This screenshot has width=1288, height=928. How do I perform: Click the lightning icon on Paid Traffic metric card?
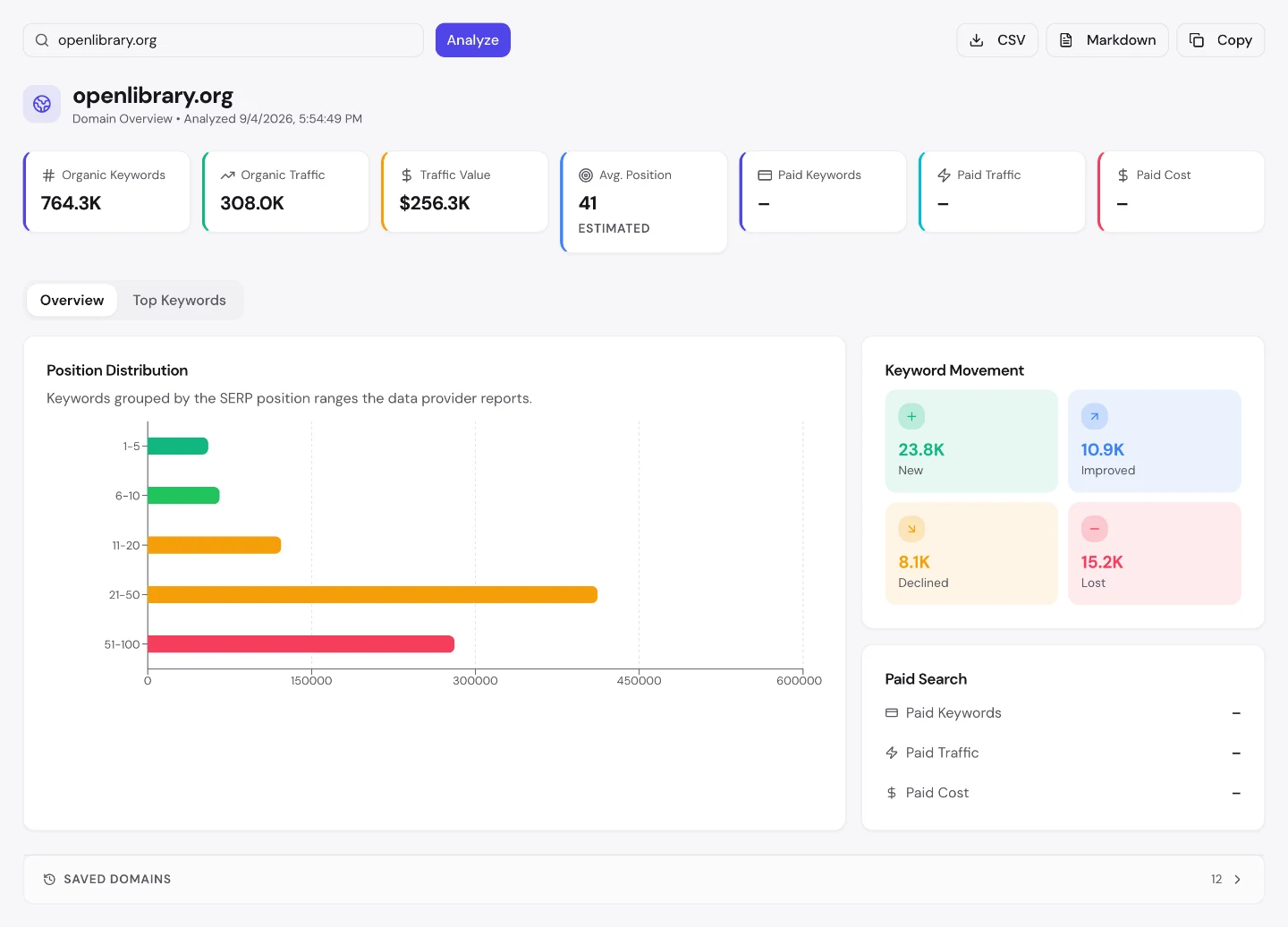[944, 175]
